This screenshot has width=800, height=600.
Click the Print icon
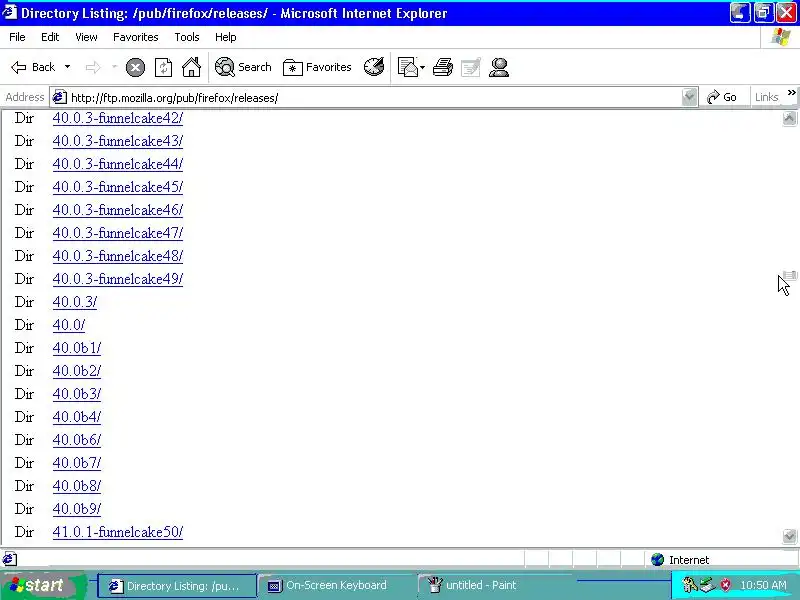pos(442,67)
